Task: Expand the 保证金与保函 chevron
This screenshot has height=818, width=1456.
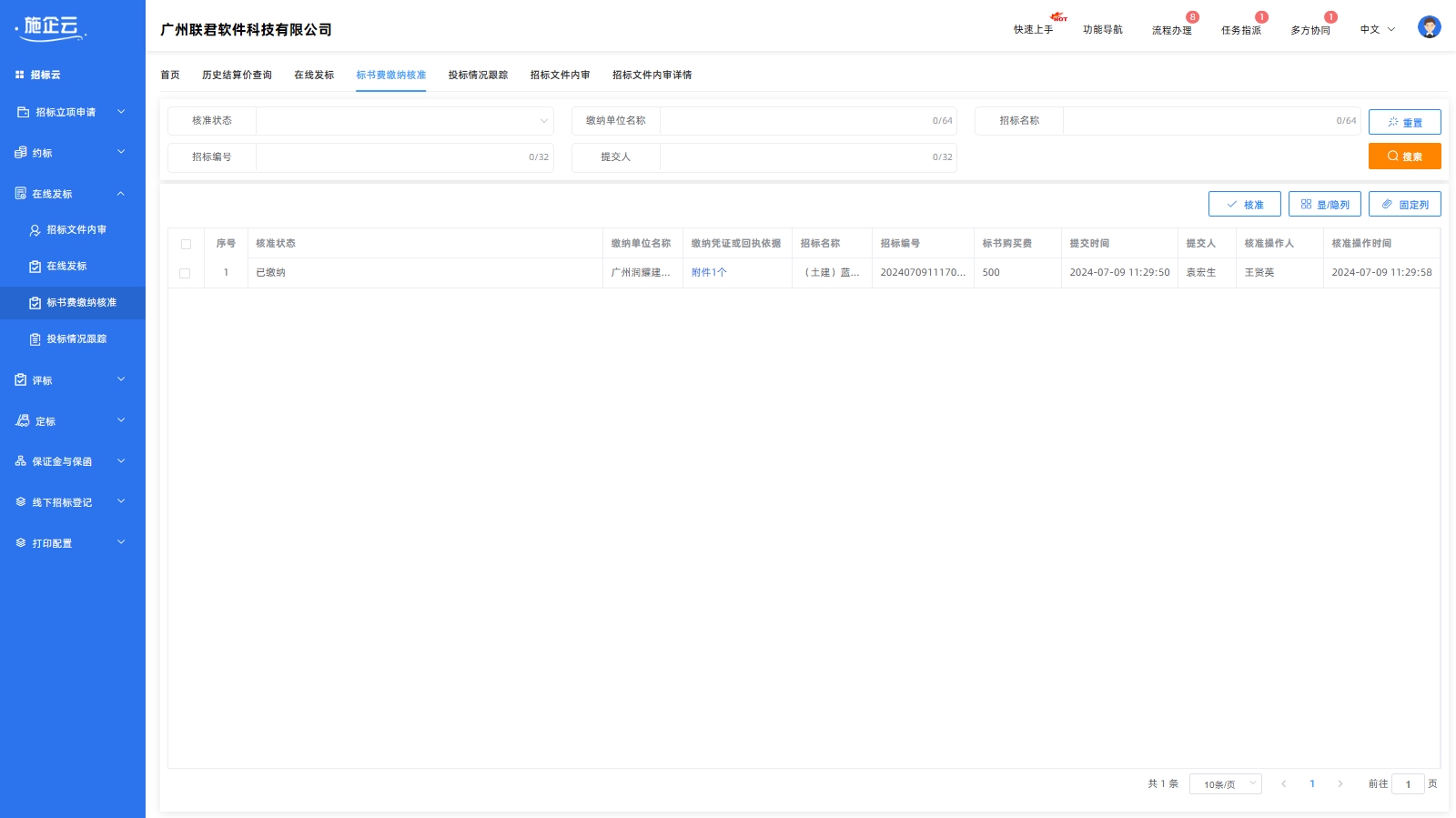Action: point(121,461)
